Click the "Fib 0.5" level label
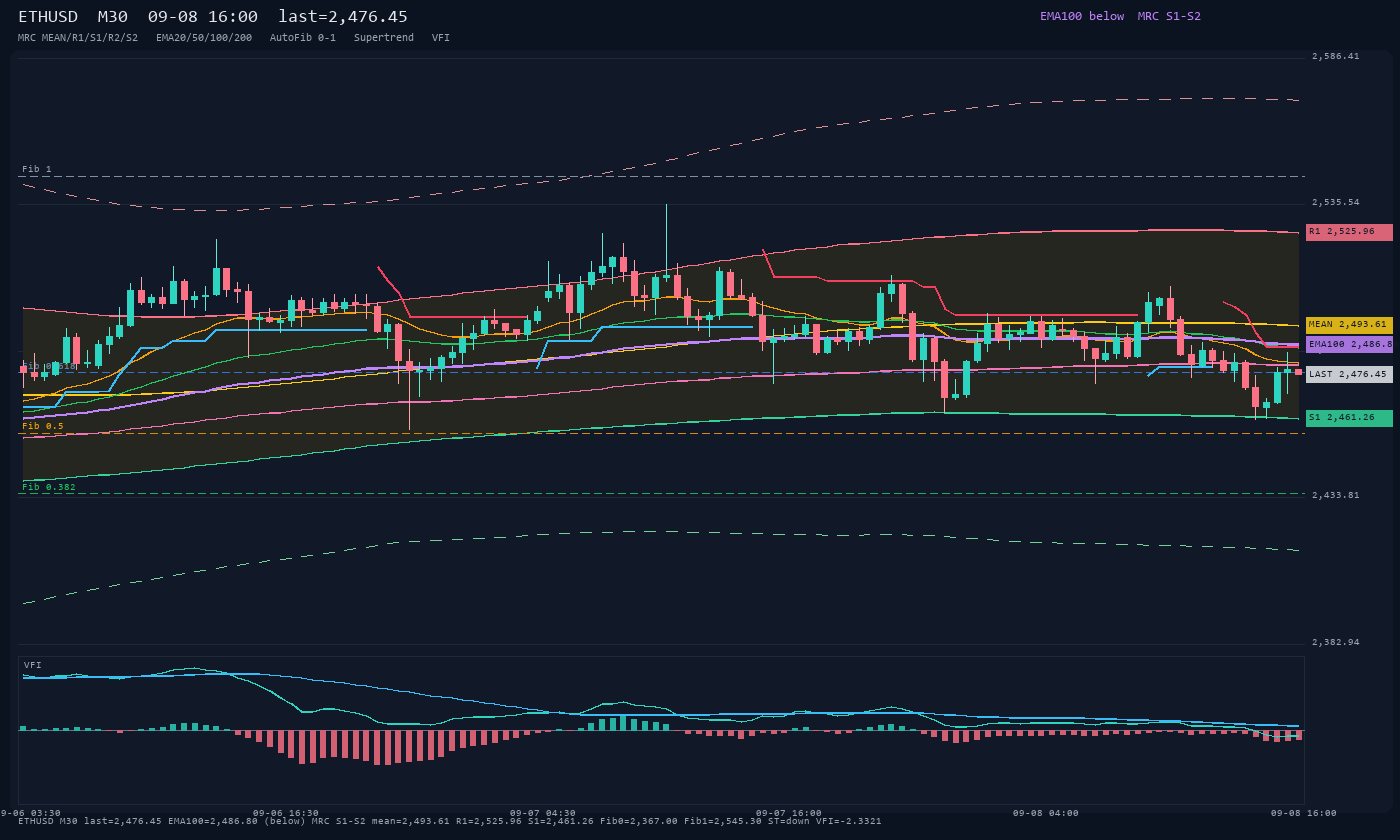Viewport: 1400px width, 840px height. click(x=43, y=427)
